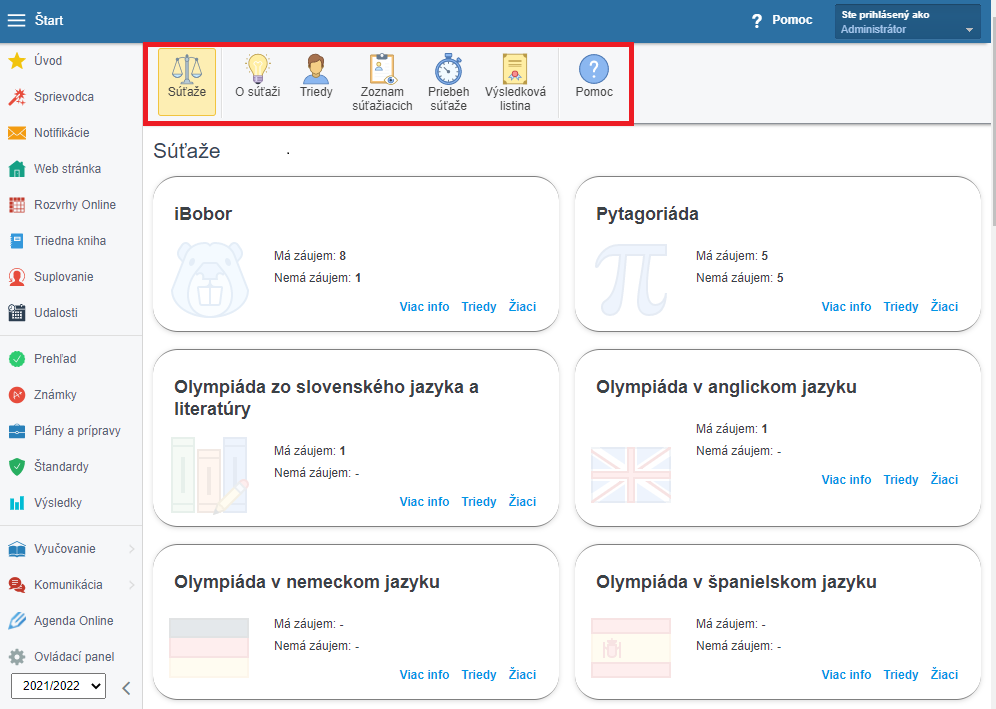Expand the Vyučovanie submenu chevron

click(131, 549)
